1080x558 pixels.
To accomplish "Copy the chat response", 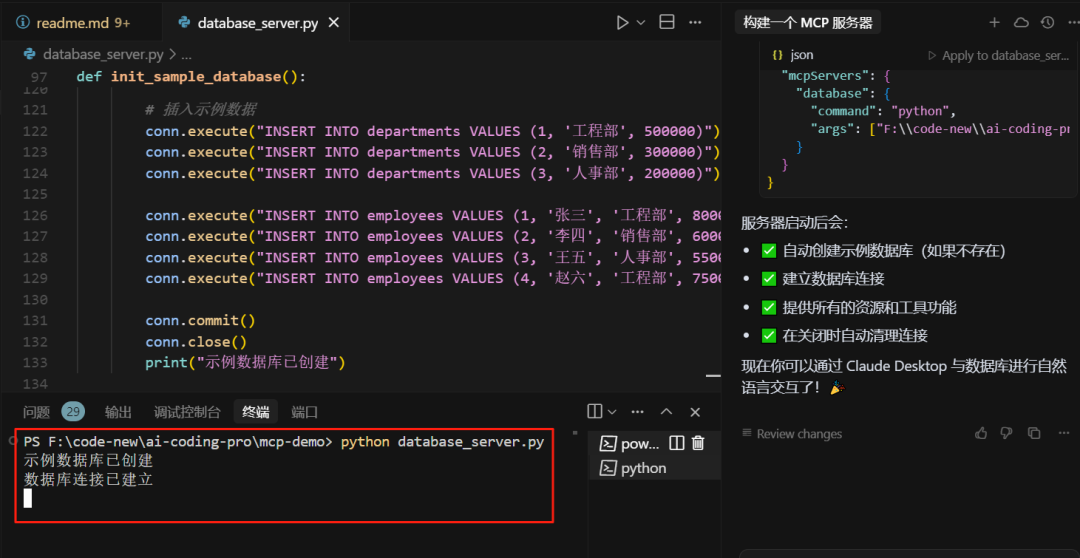I will pos(1034,433).
